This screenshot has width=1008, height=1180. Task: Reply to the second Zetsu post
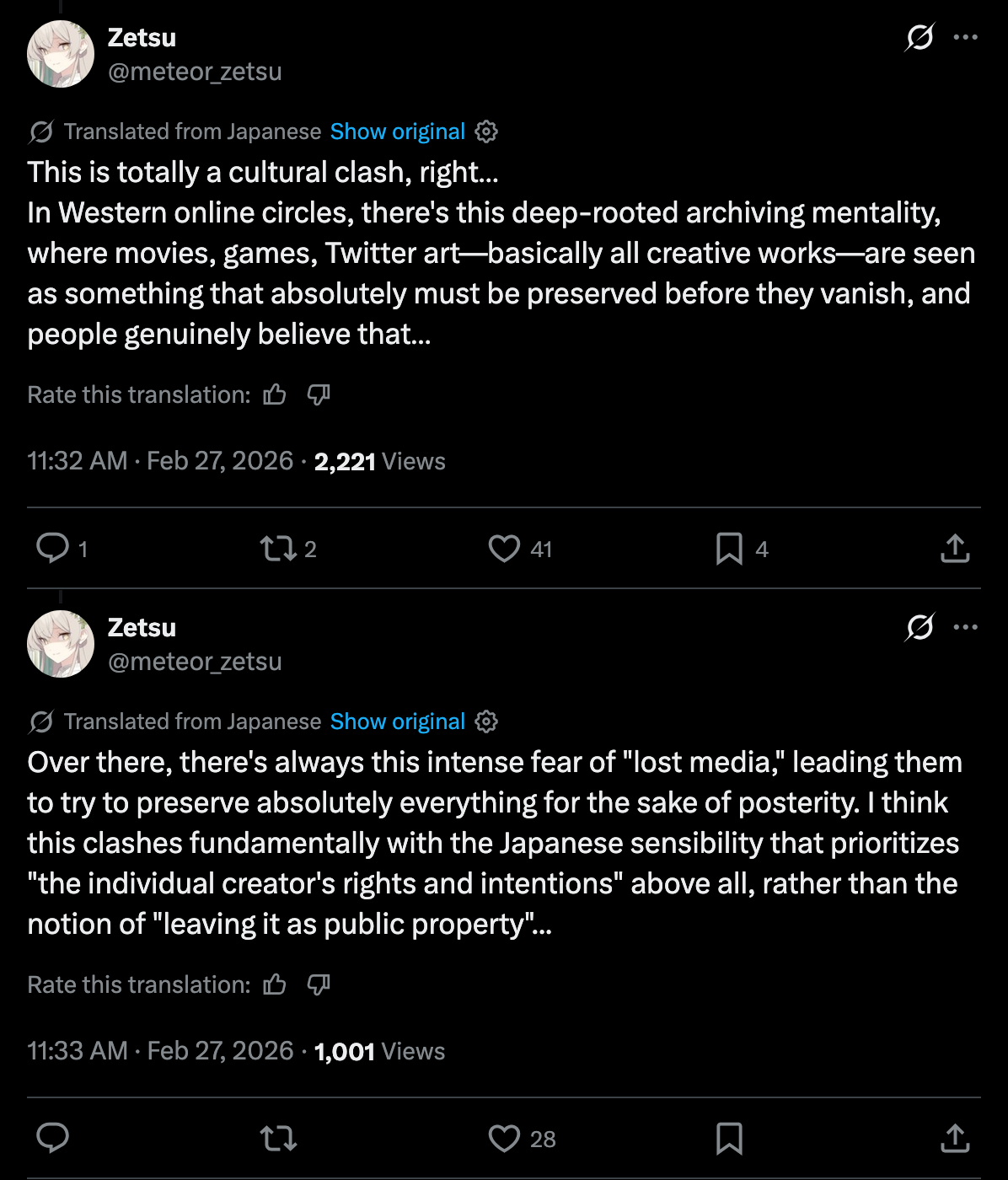point(53,1139)
